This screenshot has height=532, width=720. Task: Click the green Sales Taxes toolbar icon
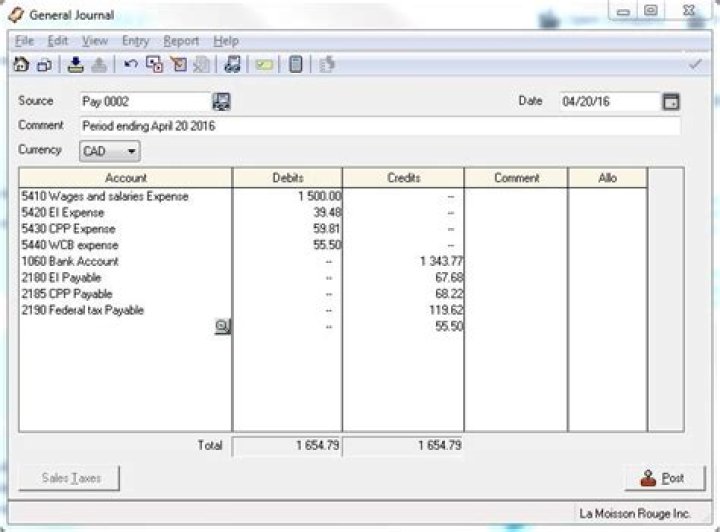[x=264, y=66]
